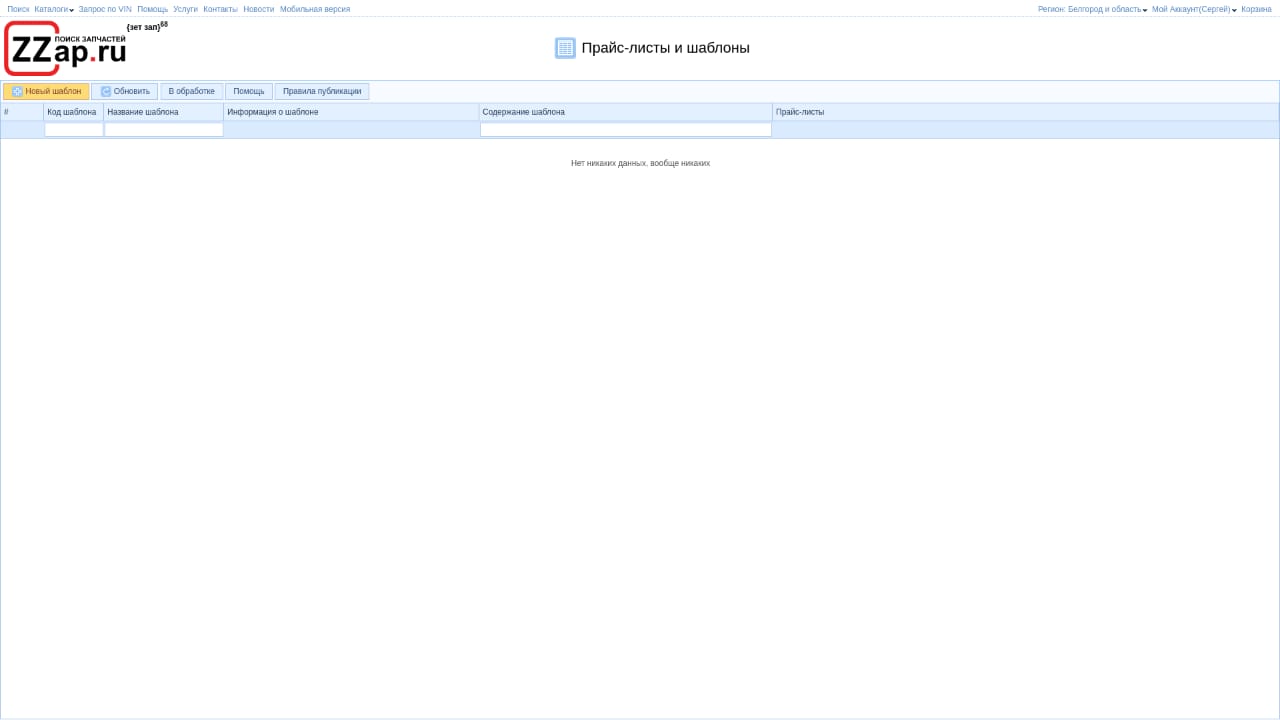1280x720 pixels.
Task: Click the ZZap.ru logo
Action: (x=66, y=48)
